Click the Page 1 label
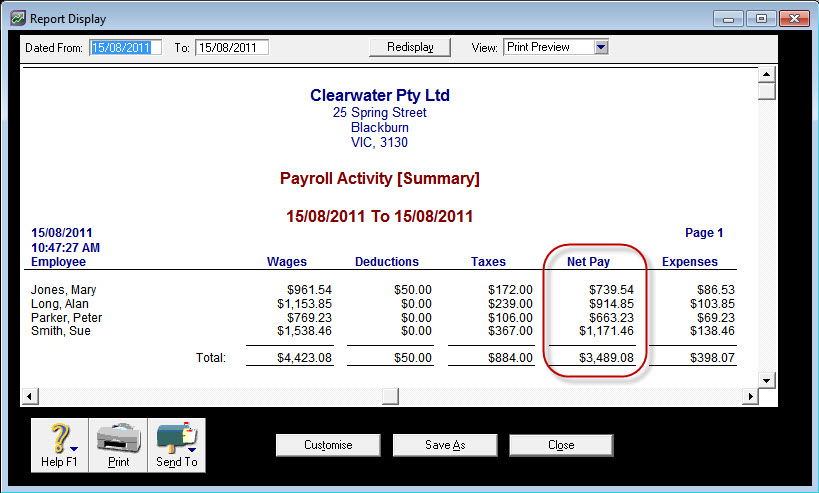 704,233
